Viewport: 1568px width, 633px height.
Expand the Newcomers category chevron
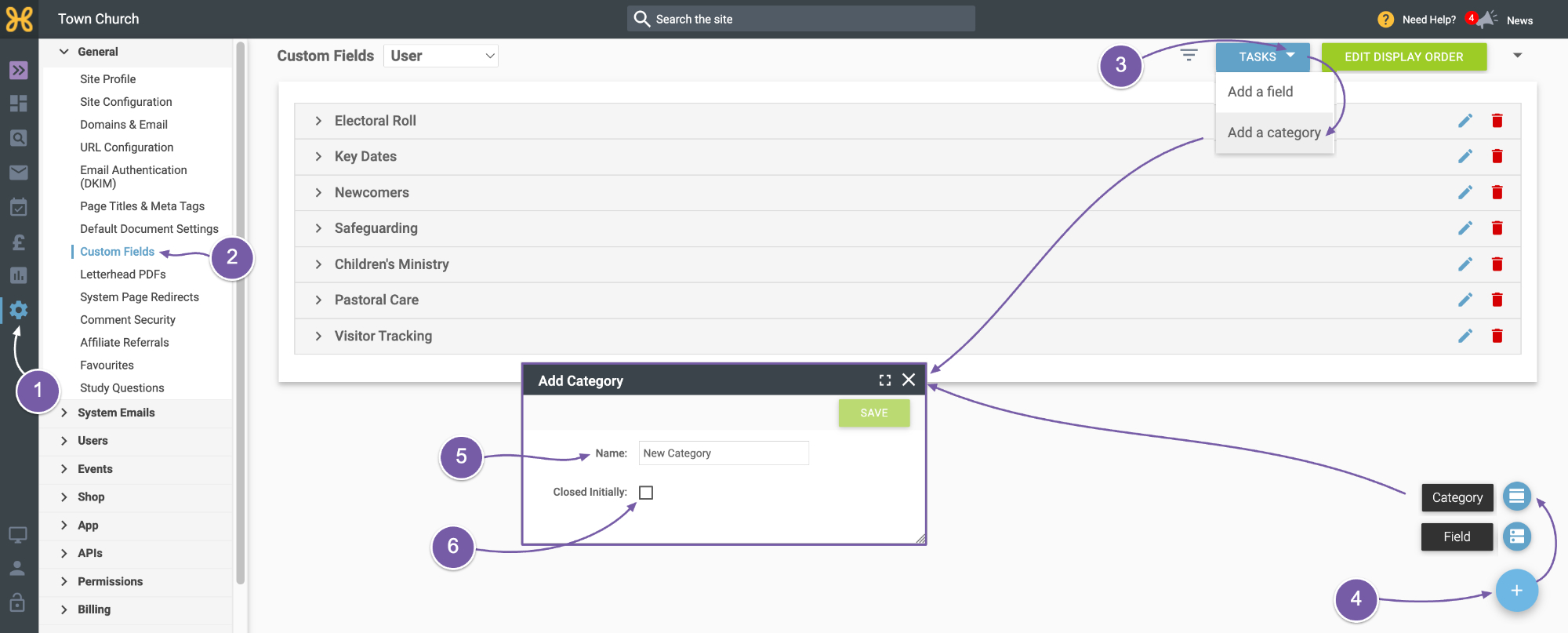[318, 192]
